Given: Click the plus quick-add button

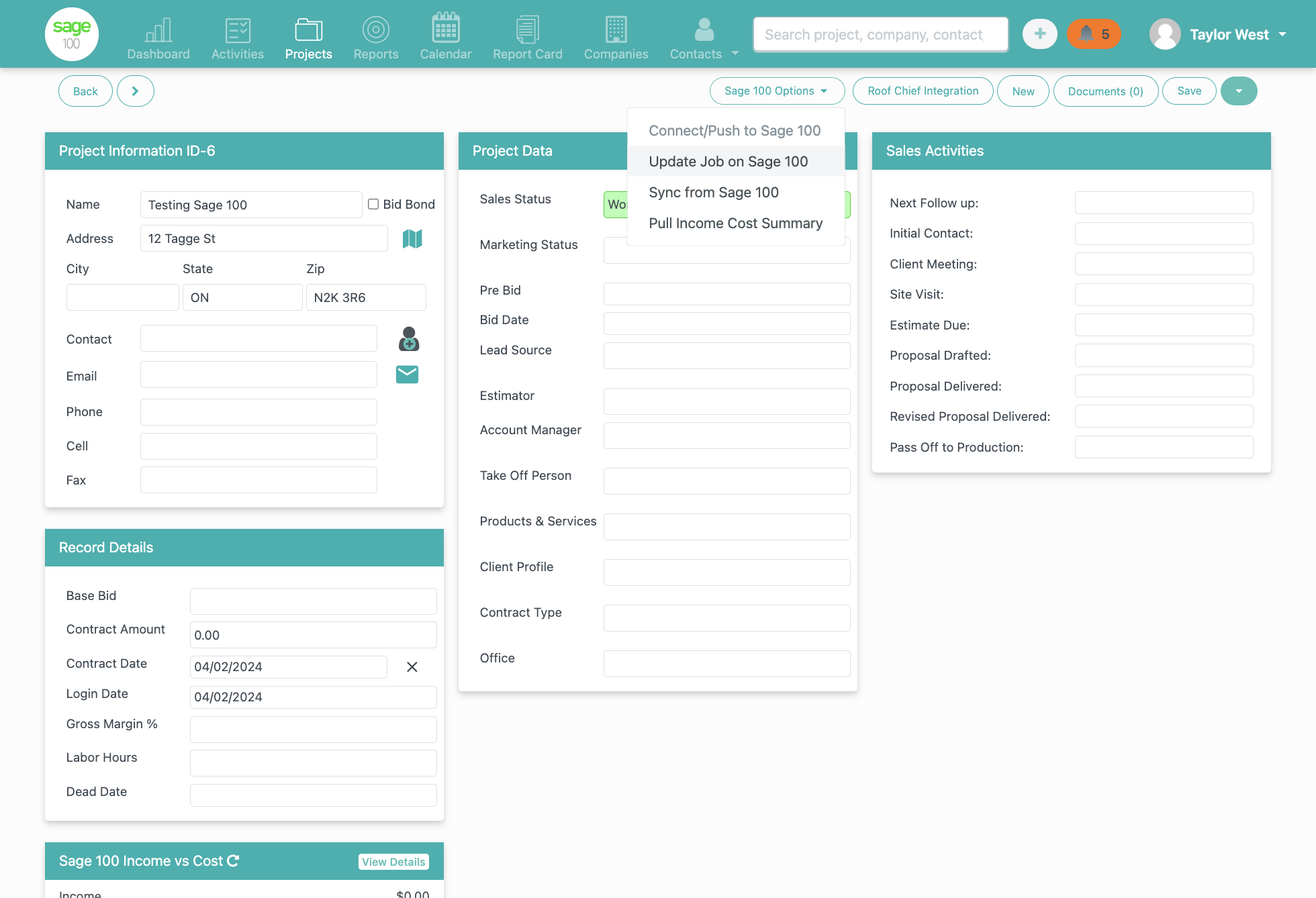Looking at the screenshot, I should [1040, 34].
